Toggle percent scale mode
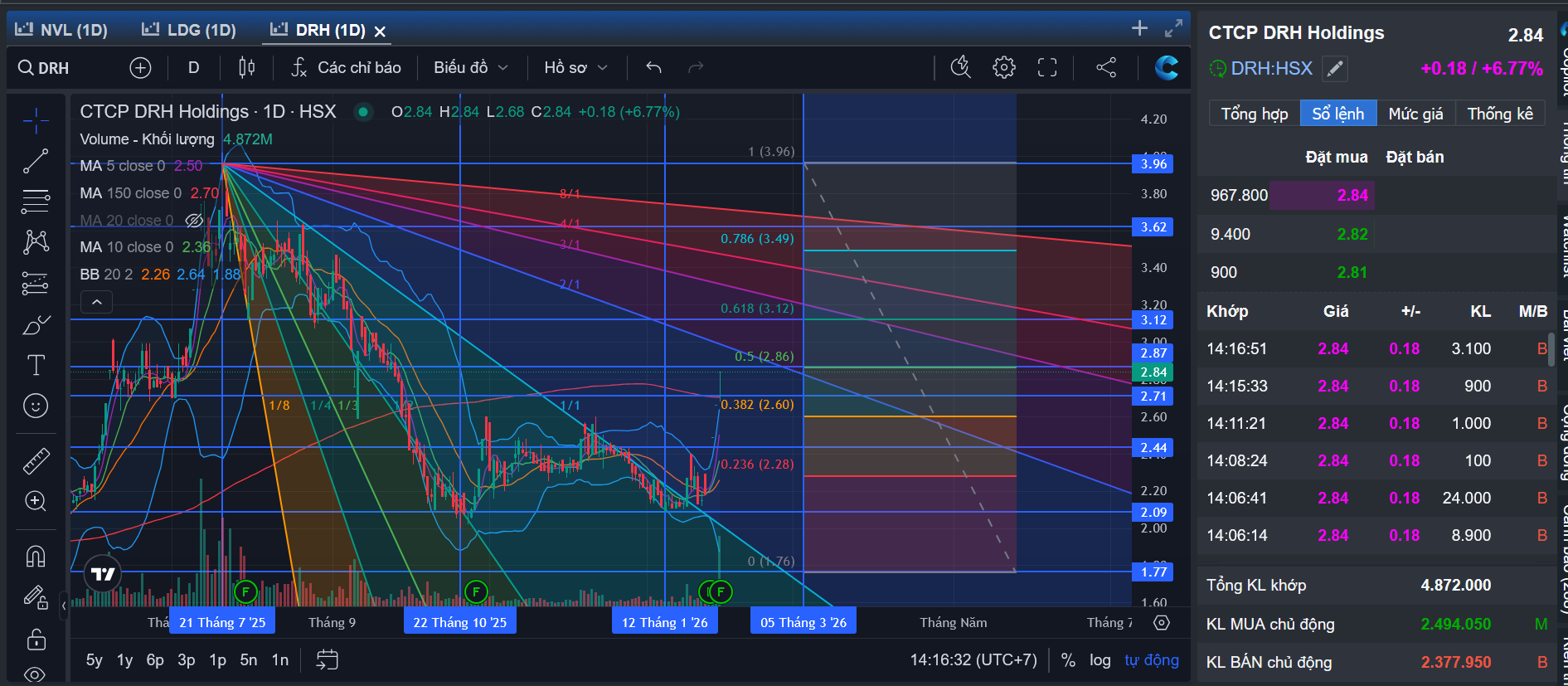 pos(1068,660)
